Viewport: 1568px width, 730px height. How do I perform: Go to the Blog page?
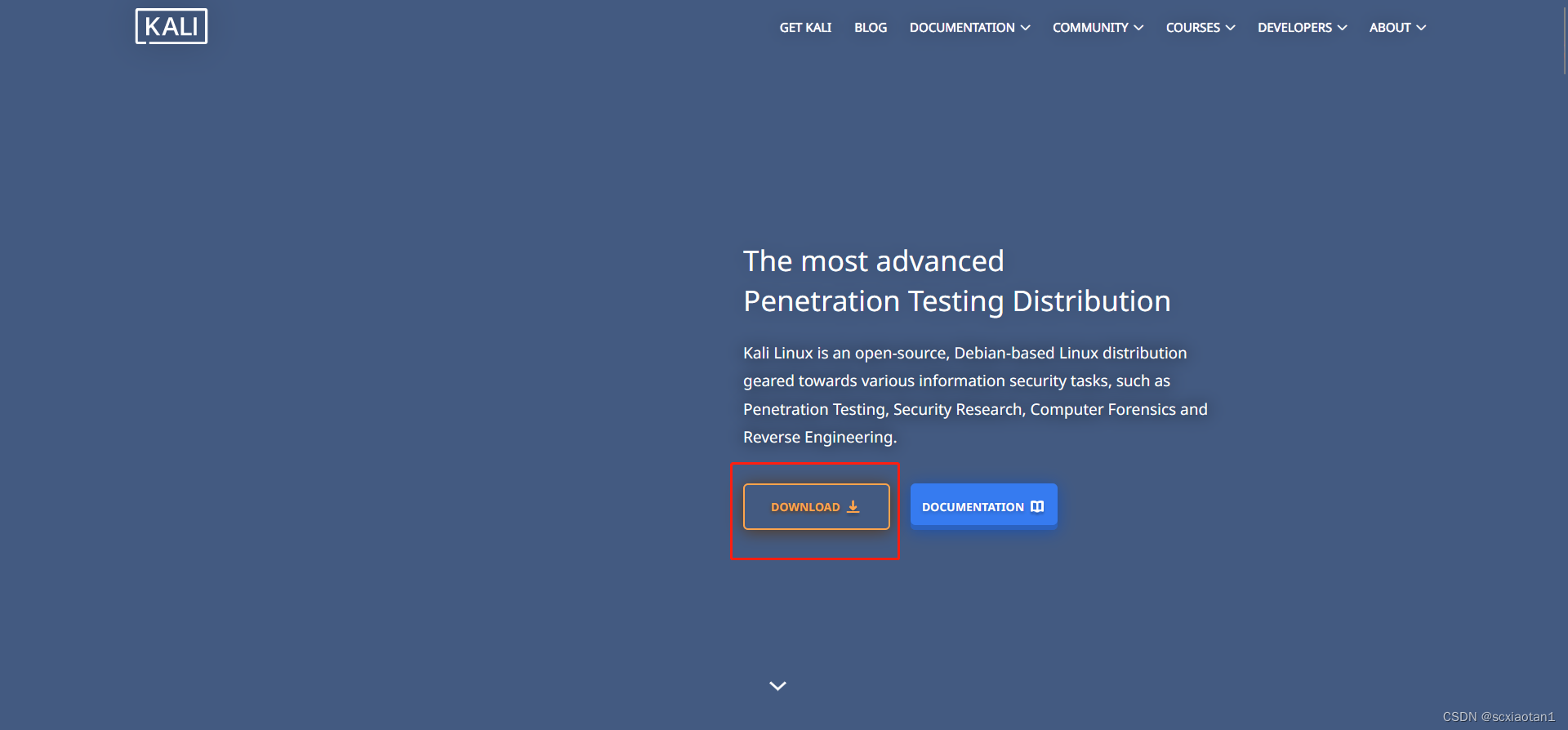click(x=871, y=28)
